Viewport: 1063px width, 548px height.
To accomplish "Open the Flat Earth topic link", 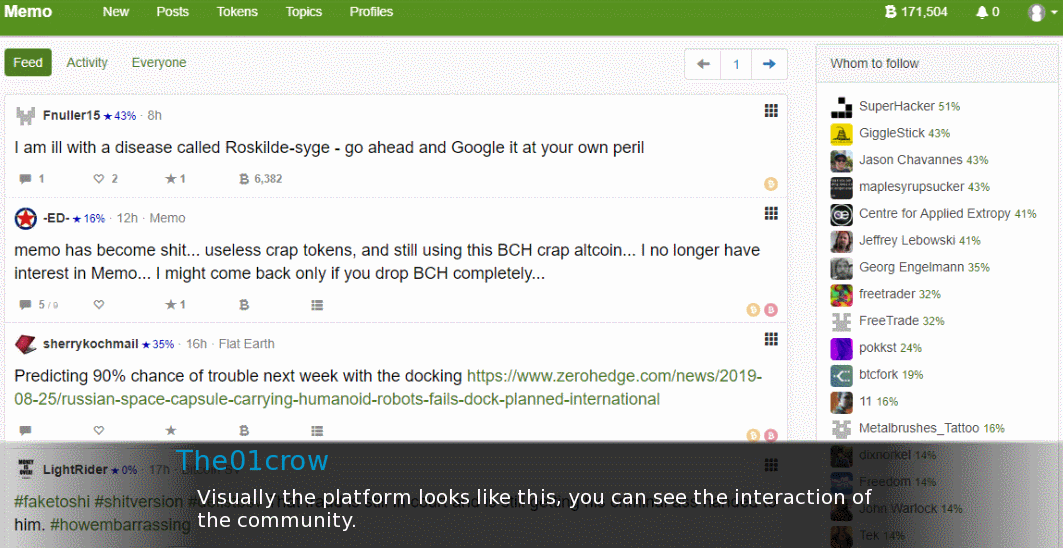I will pos(246,344).
